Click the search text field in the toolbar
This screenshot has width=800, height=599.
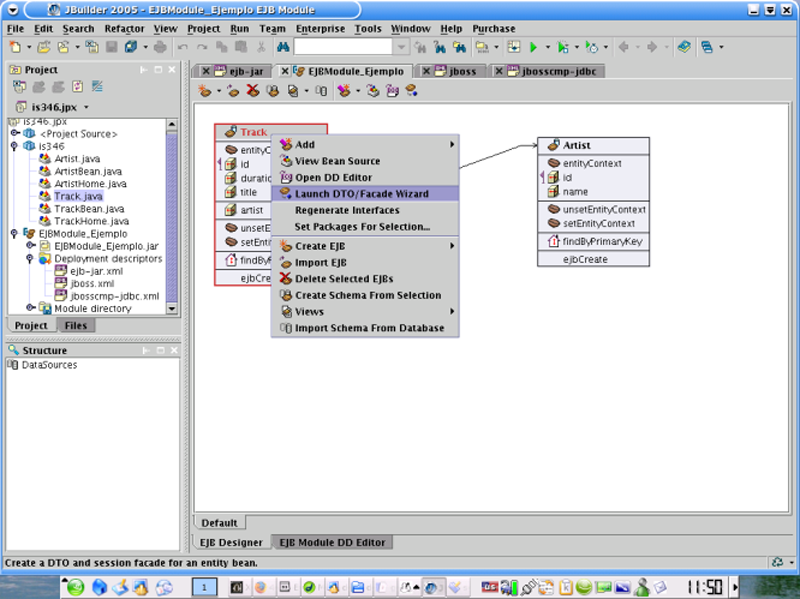click(342, 47)
